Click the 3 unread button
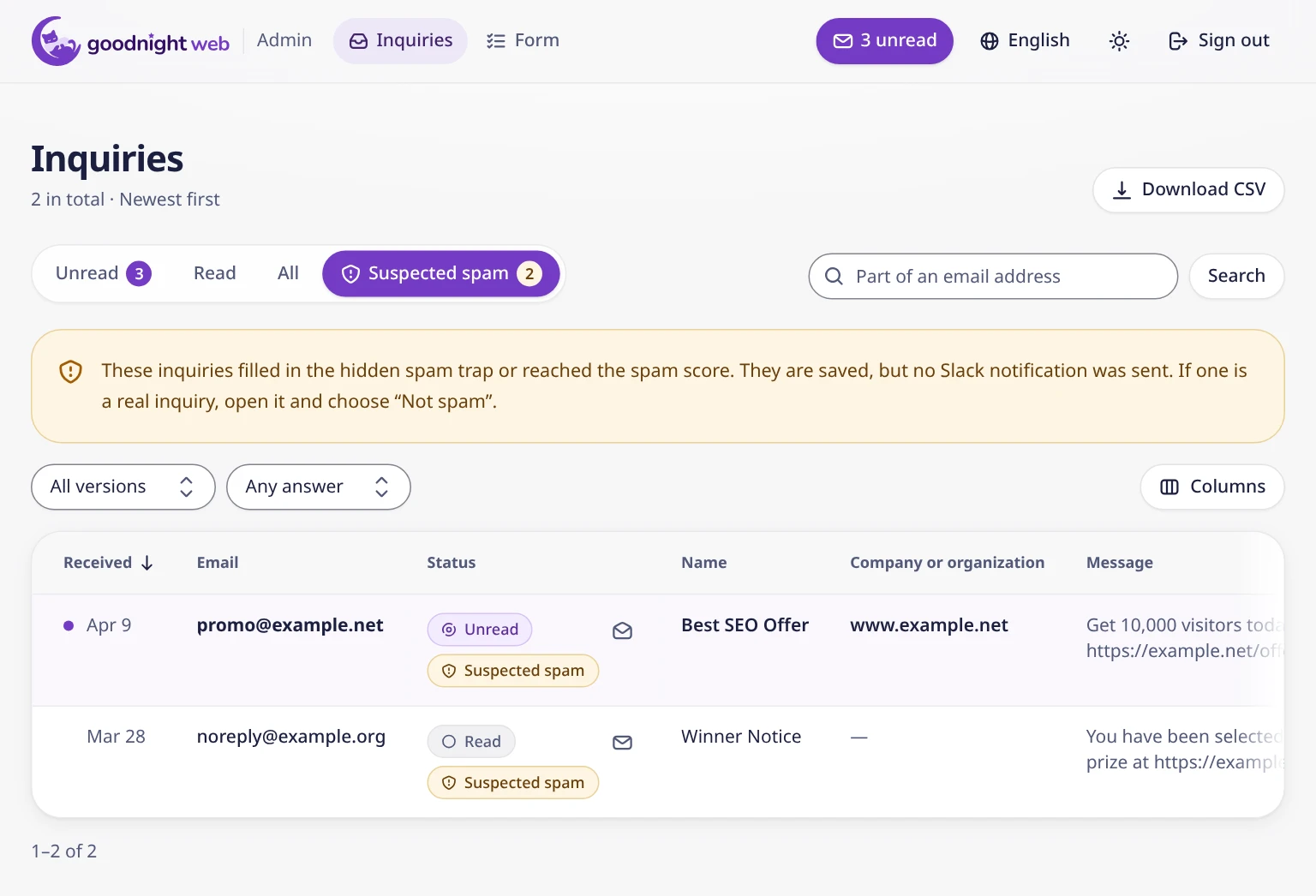Image resolution: width=1316 pixels, height=896 pixels. pyautogui.click(x=885, y=41)
